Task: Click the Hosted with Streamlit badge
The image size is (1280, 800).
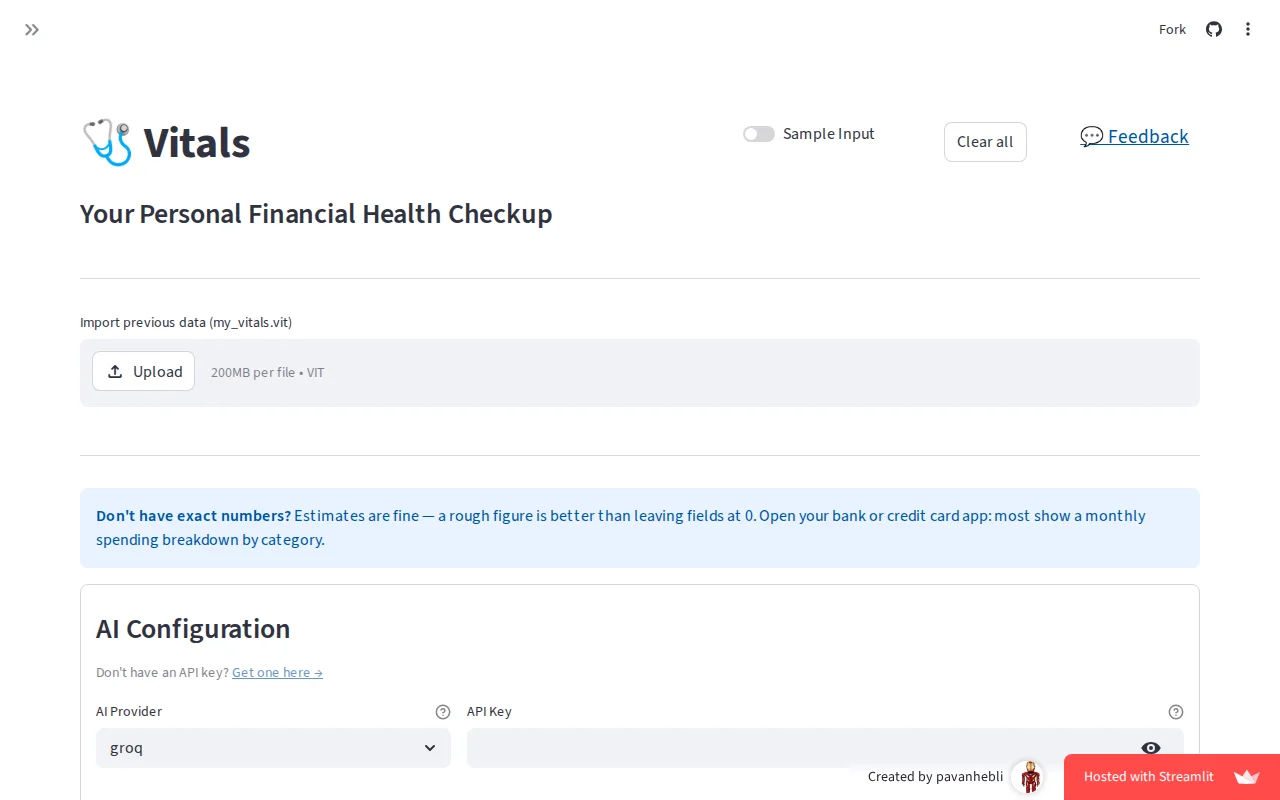Action: (1172, 777)
